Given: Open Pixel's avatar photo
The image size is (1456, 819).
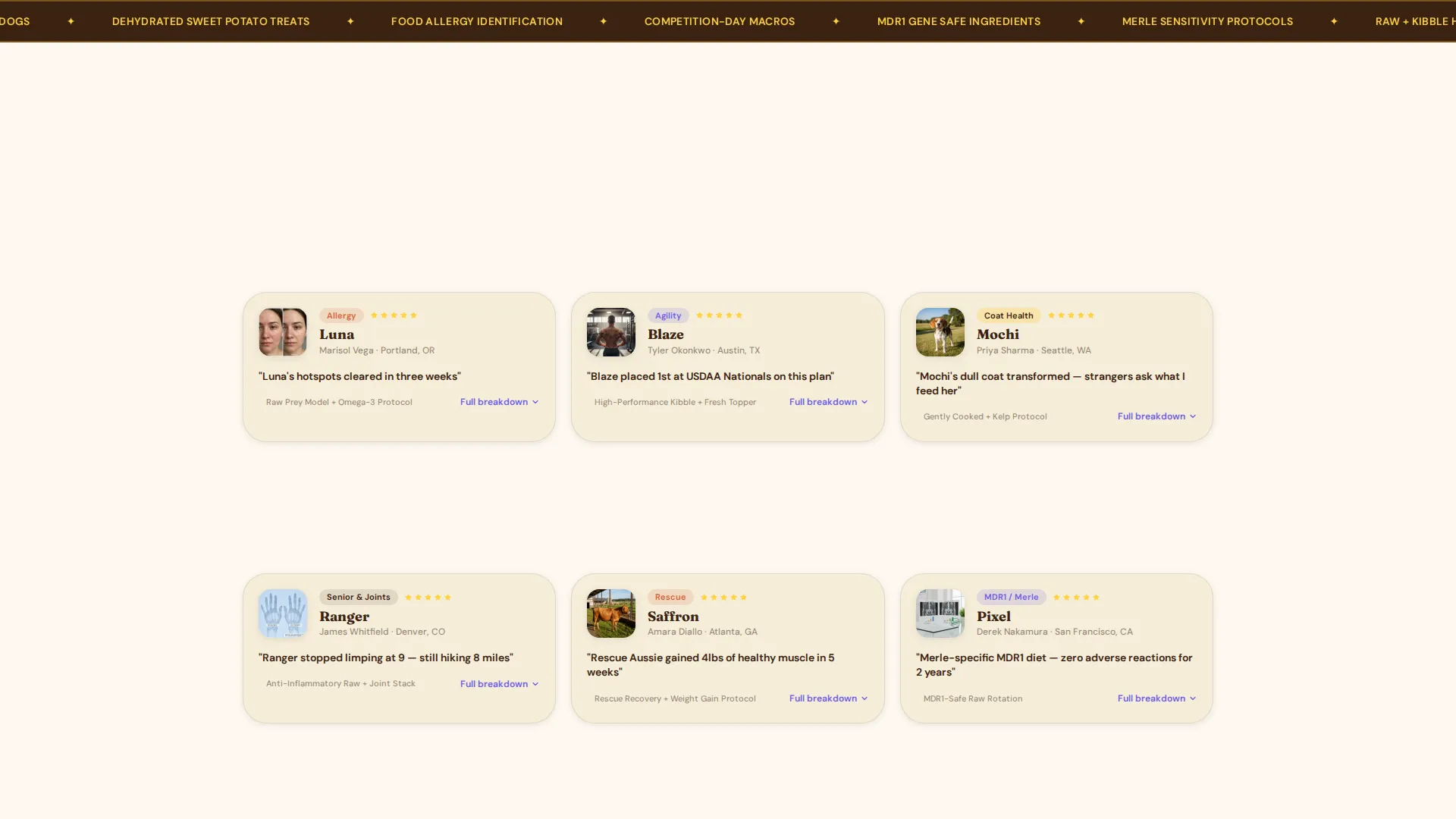Looking at the screenshot, I should [940, 613].
